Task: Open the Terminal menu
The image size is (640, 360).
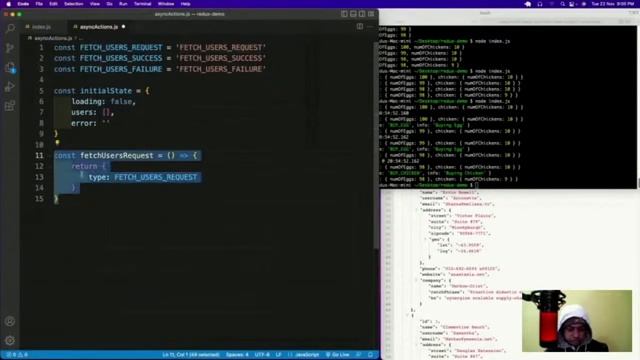Action: [142, 4]
